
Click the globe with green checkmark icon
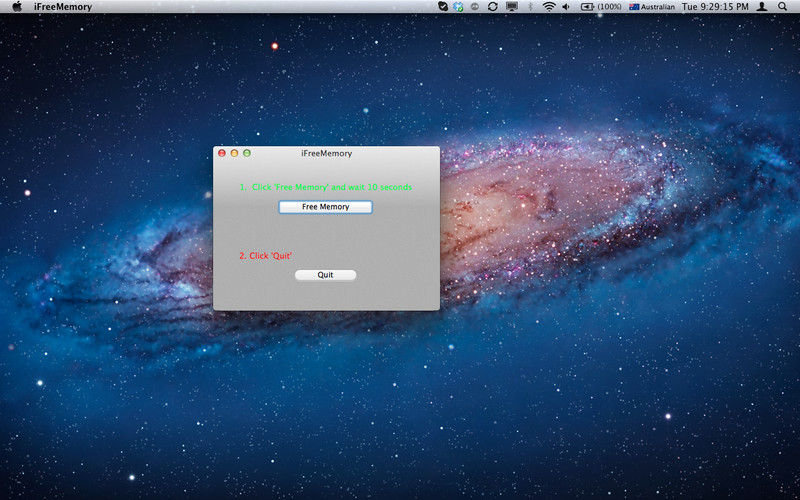[458, 7]
